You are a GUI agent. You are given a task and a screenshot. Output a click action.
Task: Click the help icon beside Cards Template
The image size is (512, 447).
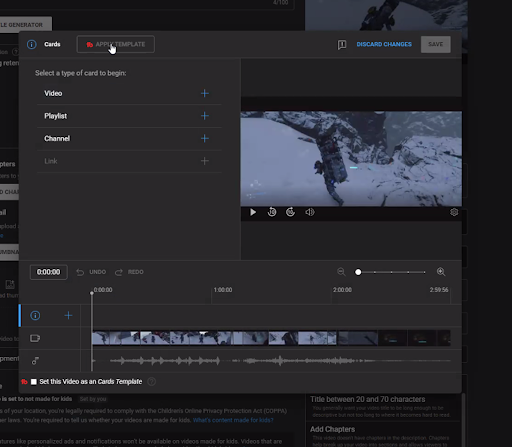click(x=151, y=382)
